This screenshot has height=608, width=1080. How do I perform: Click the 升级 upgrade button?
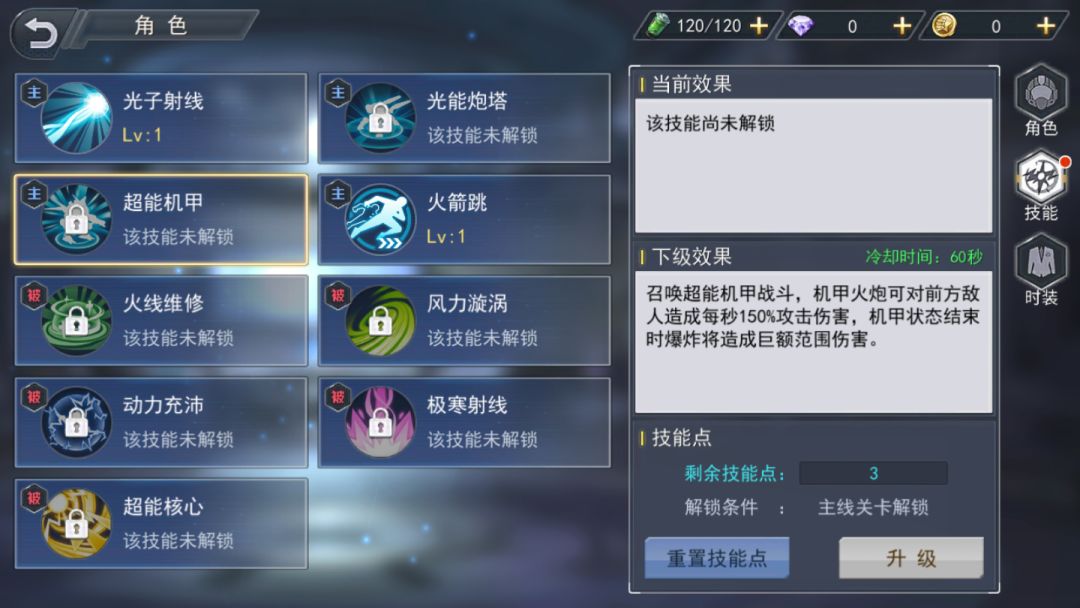911,558
